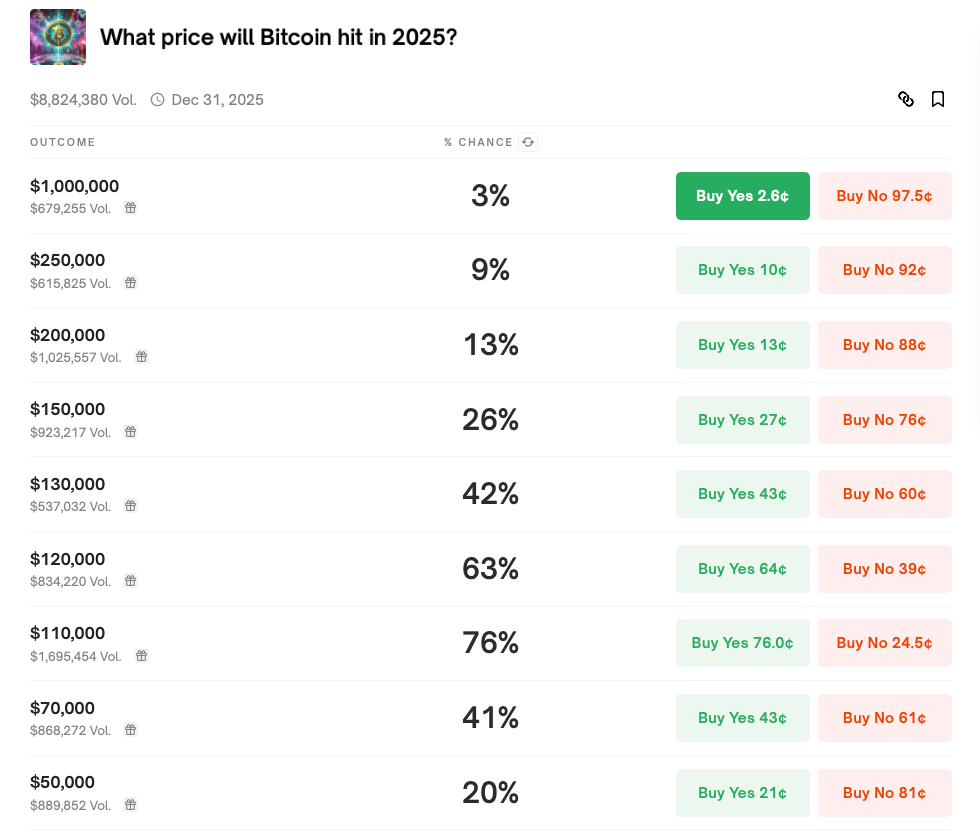Expand the $130,000 outcome row
This screenshot has width=980, height=840.
[x=491, y=494]
